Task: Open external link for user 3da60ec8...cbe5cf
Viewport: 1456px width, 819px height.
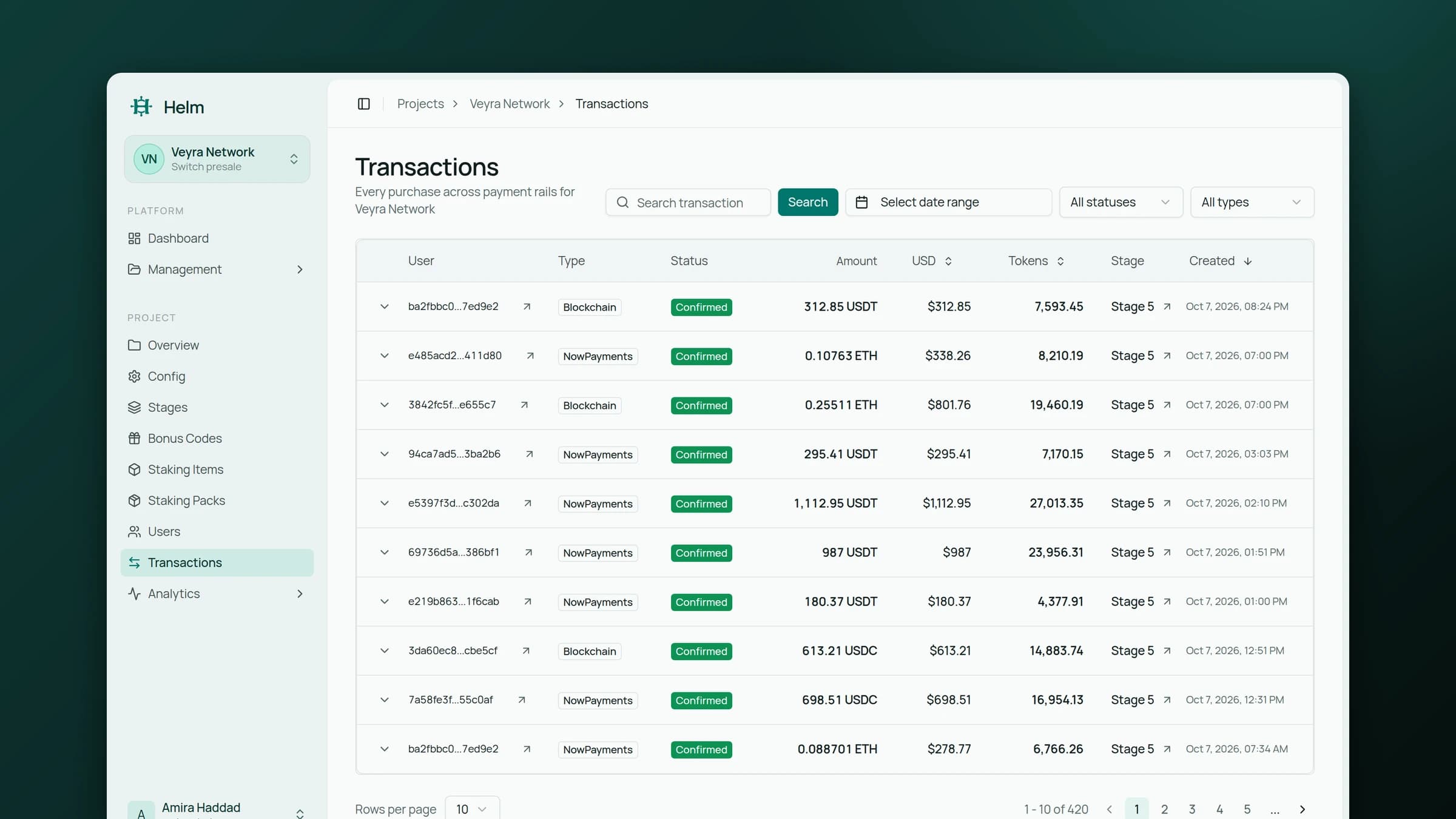Action: (526, 650)
